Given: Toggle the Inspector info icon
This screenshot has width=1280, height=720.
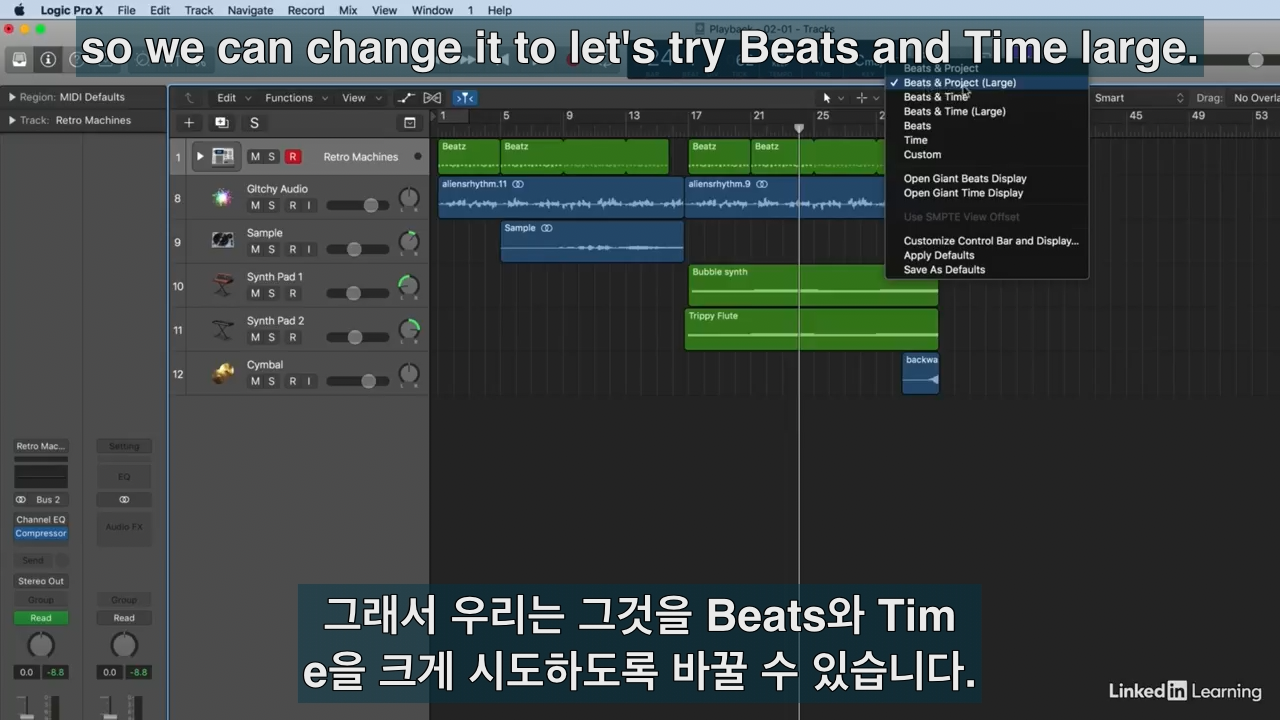Looking at the screenshot, I should (48, 60).
